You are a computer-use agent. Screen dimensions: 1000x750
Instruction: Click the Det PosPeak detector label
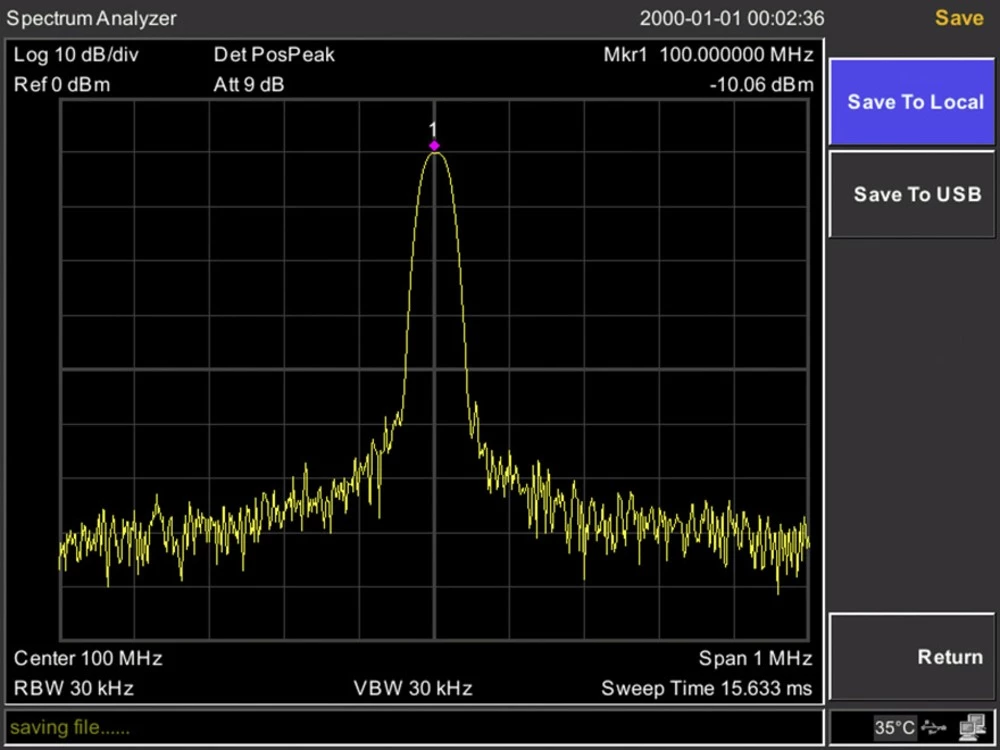[274, 55]
